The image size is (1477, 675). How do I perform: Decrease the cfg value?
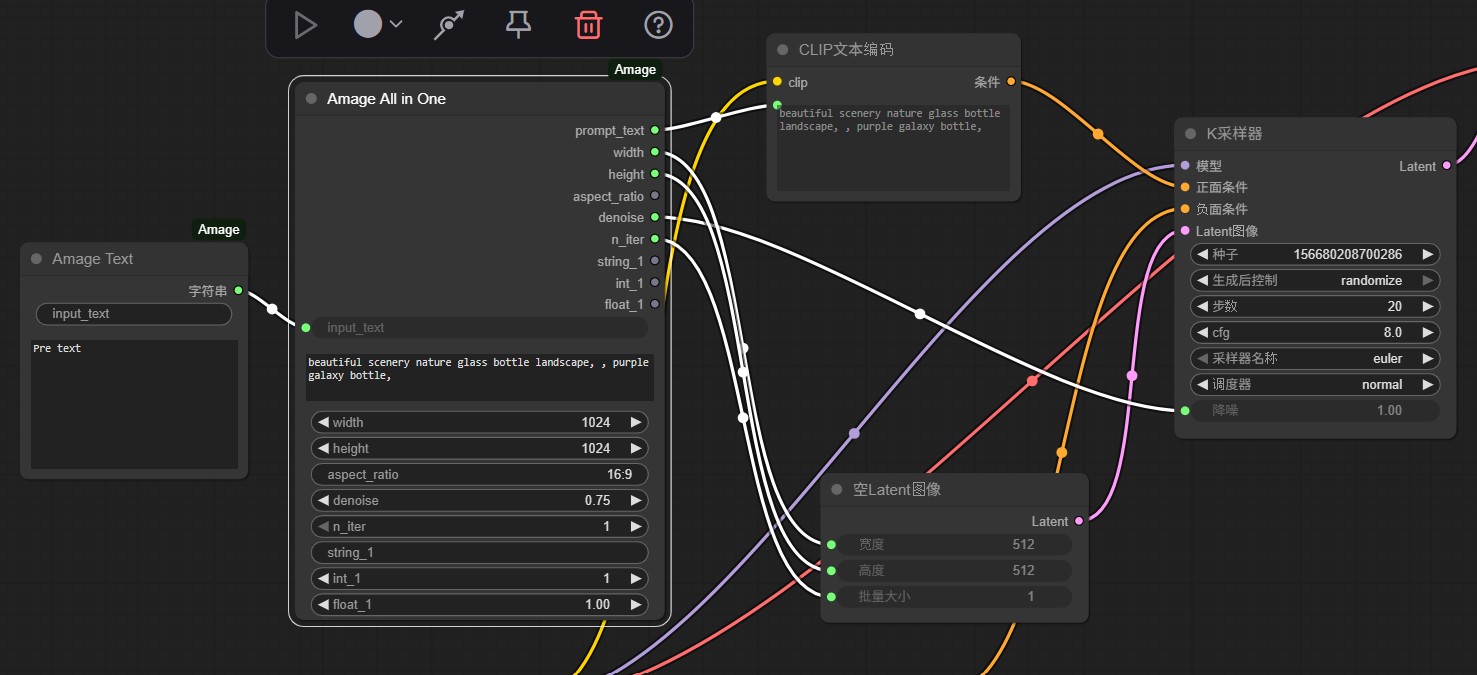(1203, 333)
